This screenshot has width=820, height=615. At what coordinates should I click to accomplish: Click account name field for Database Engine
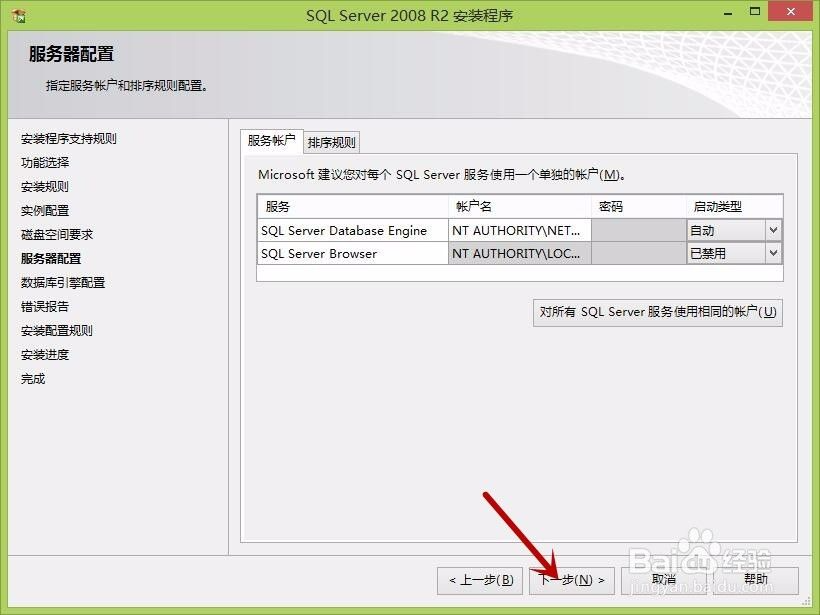tap(519, 231)
